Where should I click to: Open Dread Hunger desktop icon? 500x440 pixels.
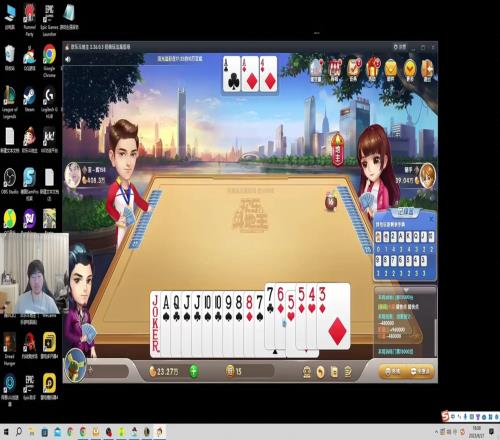[x=9, y=349]
